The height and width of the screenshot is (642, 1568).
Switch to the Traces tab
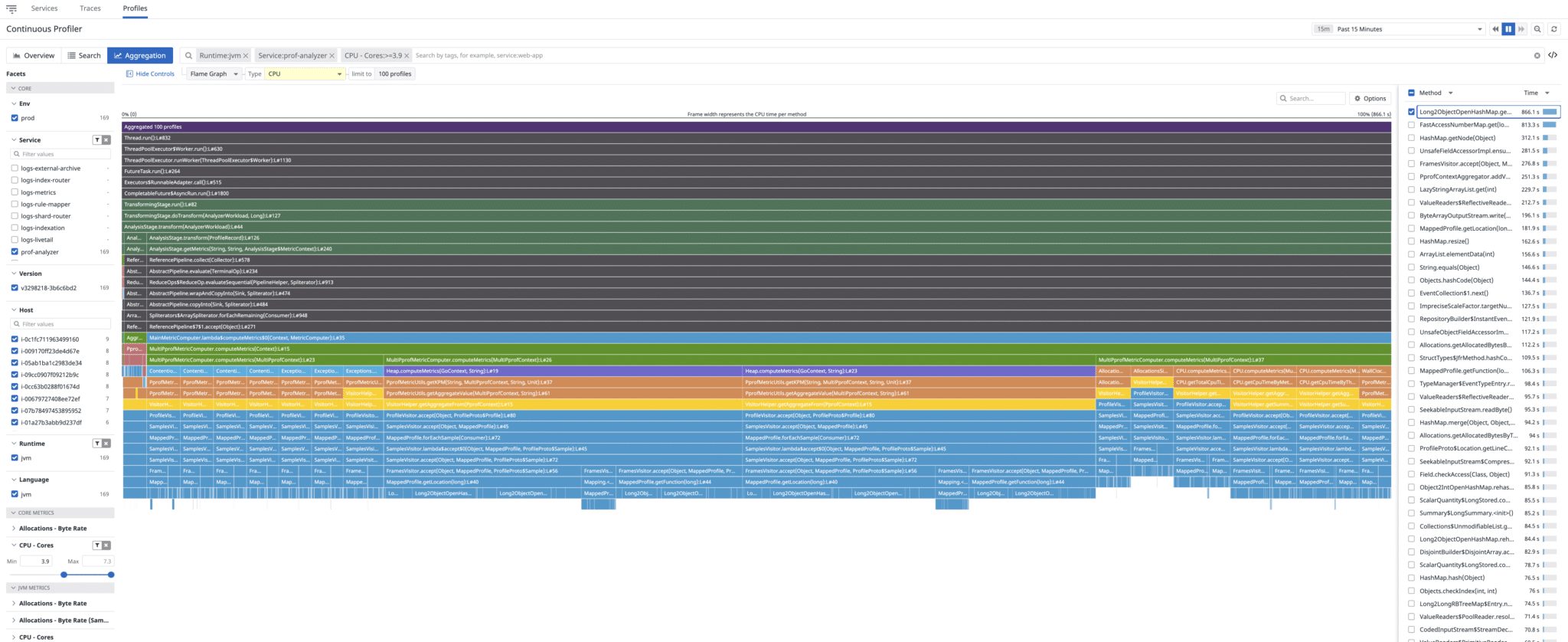coord(90,8)
